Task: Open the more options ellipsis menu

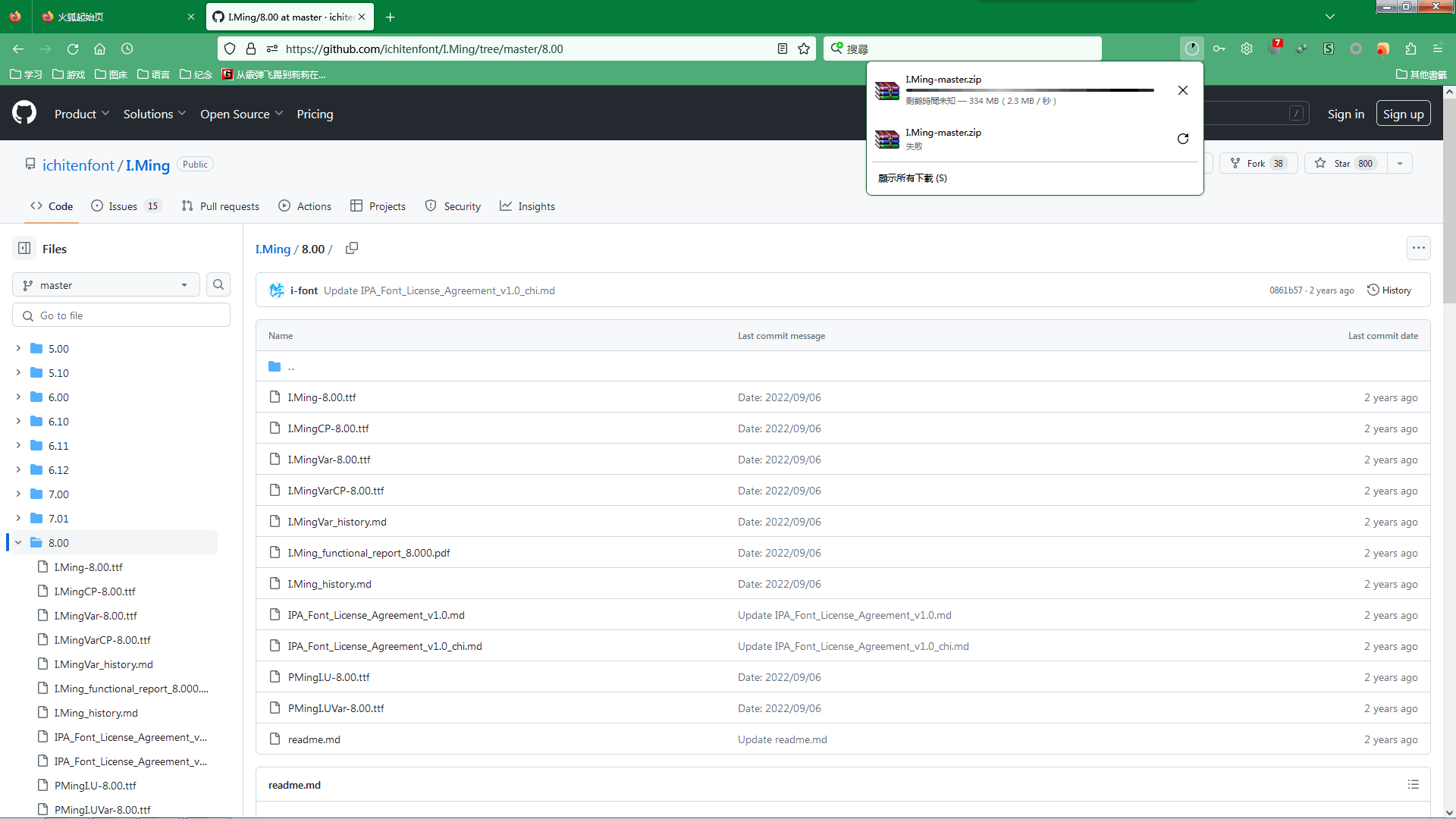Action: pyautogui.click(x=1418, y=248)
